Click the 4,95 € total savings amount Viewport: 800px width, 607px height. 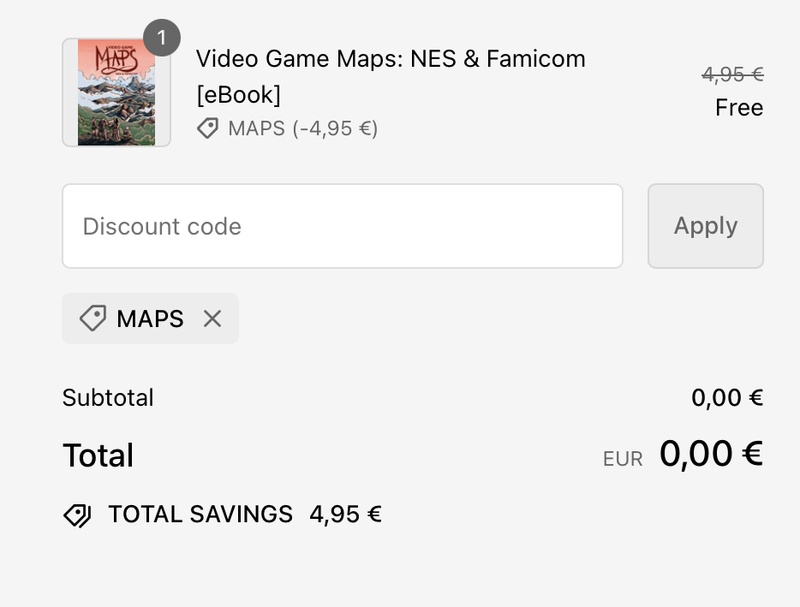[345, 515]
